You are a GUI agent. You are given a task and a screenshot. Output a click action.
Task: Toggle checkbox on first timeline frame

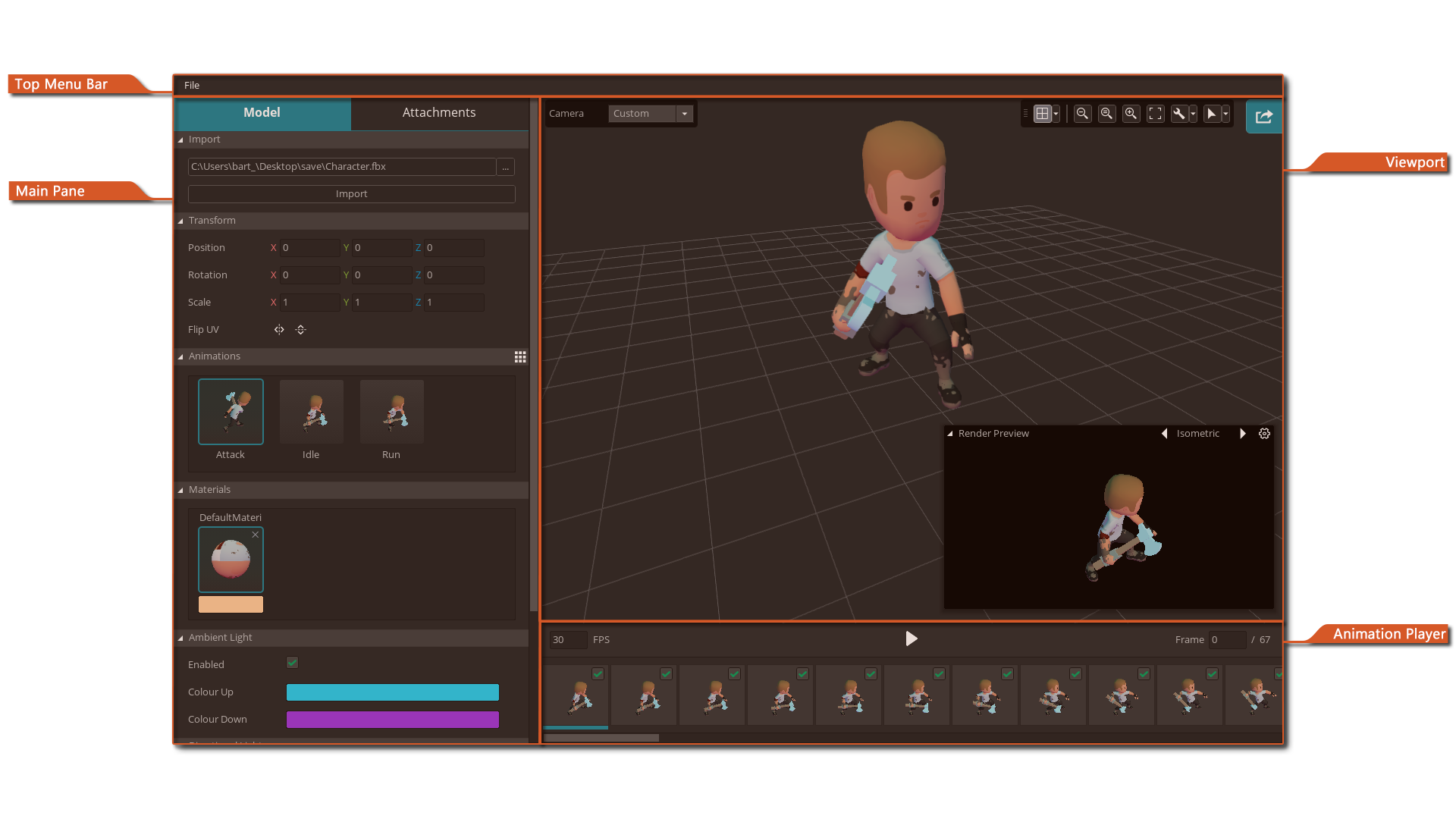(598, 673)
